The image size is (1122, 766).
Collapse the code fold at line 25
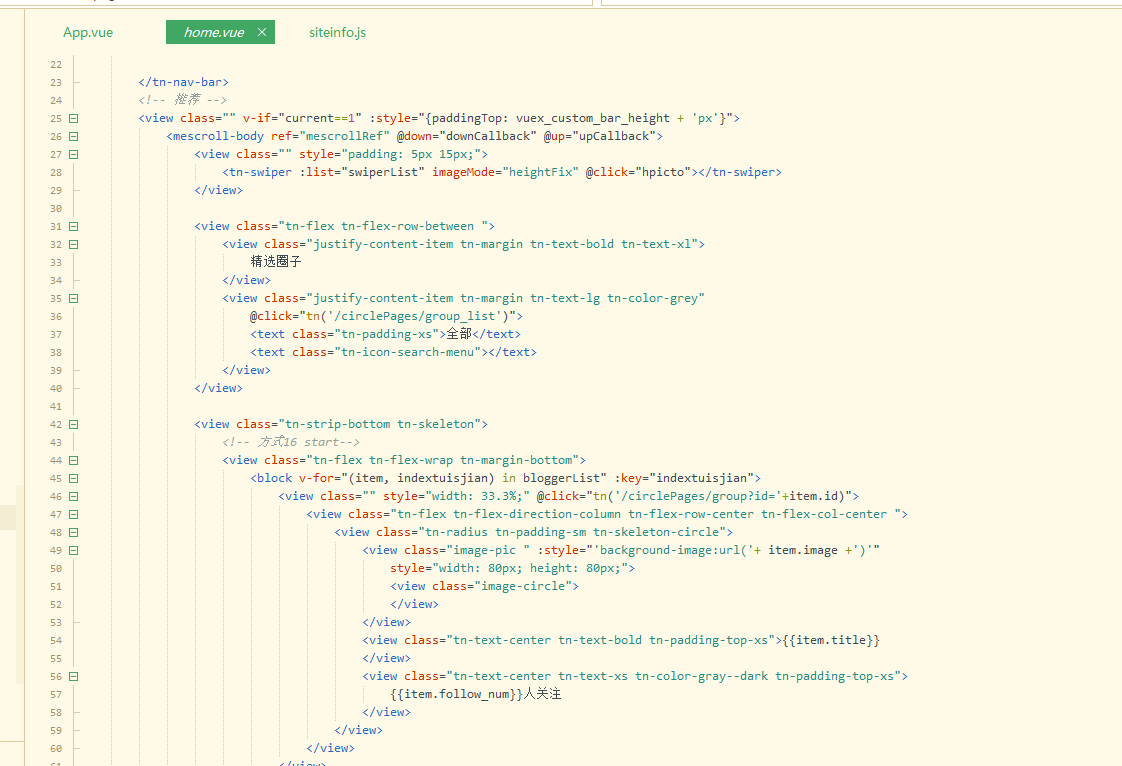pos(74,118)
